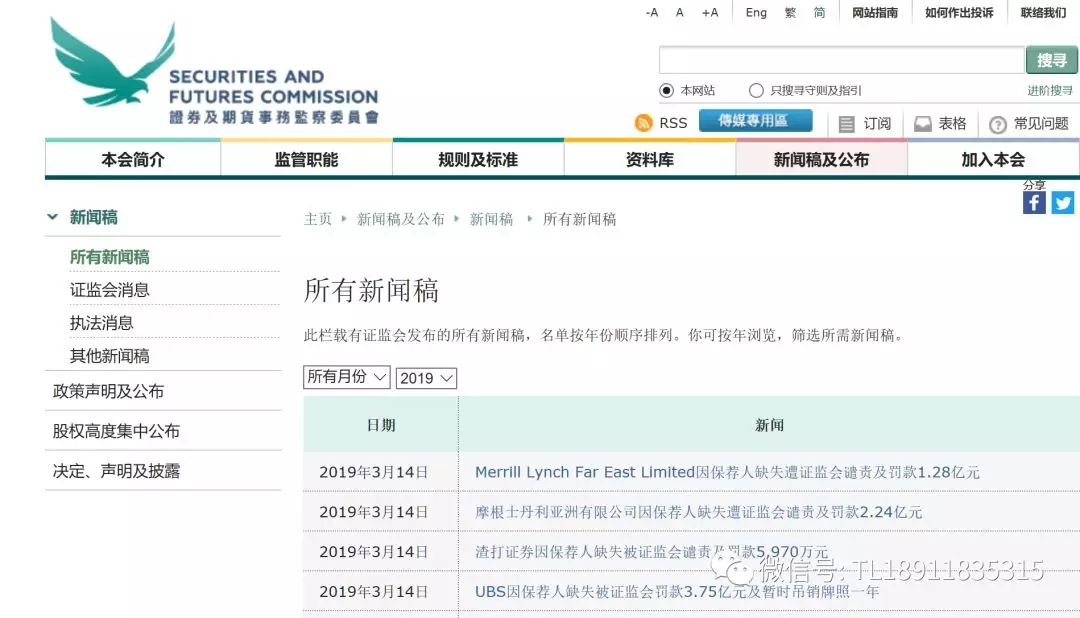Image resolution: width=1080 pixels, height=618 pixels.
Task: Open 政策声明及公布 sidebar item
Action: pyautogui.click(x=108, y=391)
